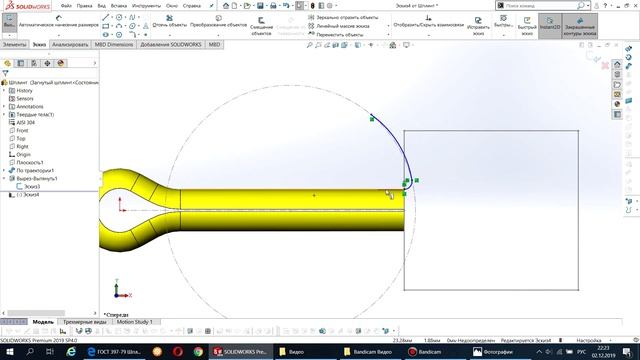640x360 pixels.
Task: Switch to Трехмерные виды bottom tab
Action: tap(84, 322)
